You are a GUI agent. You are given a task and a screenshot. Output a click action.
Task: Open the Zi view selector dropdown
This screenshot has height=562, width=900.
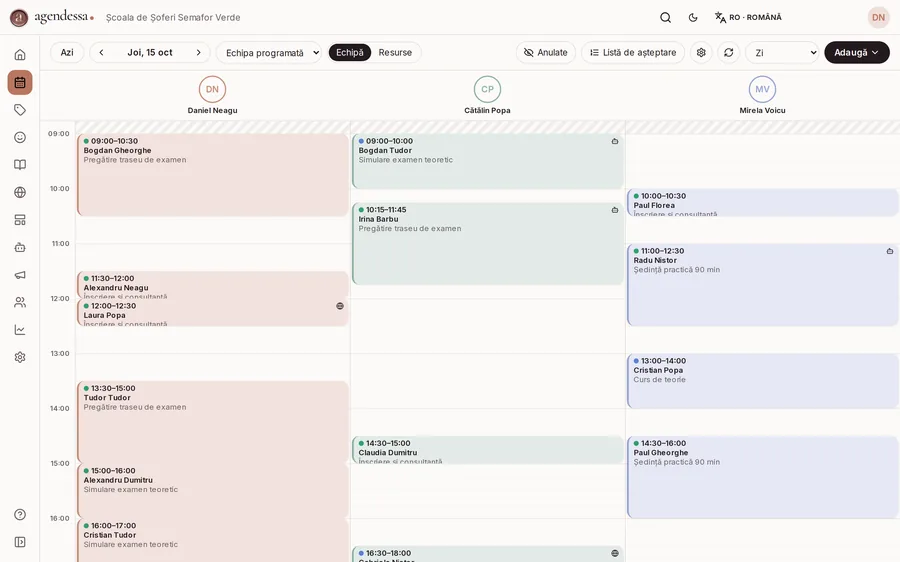coord(782,52)
